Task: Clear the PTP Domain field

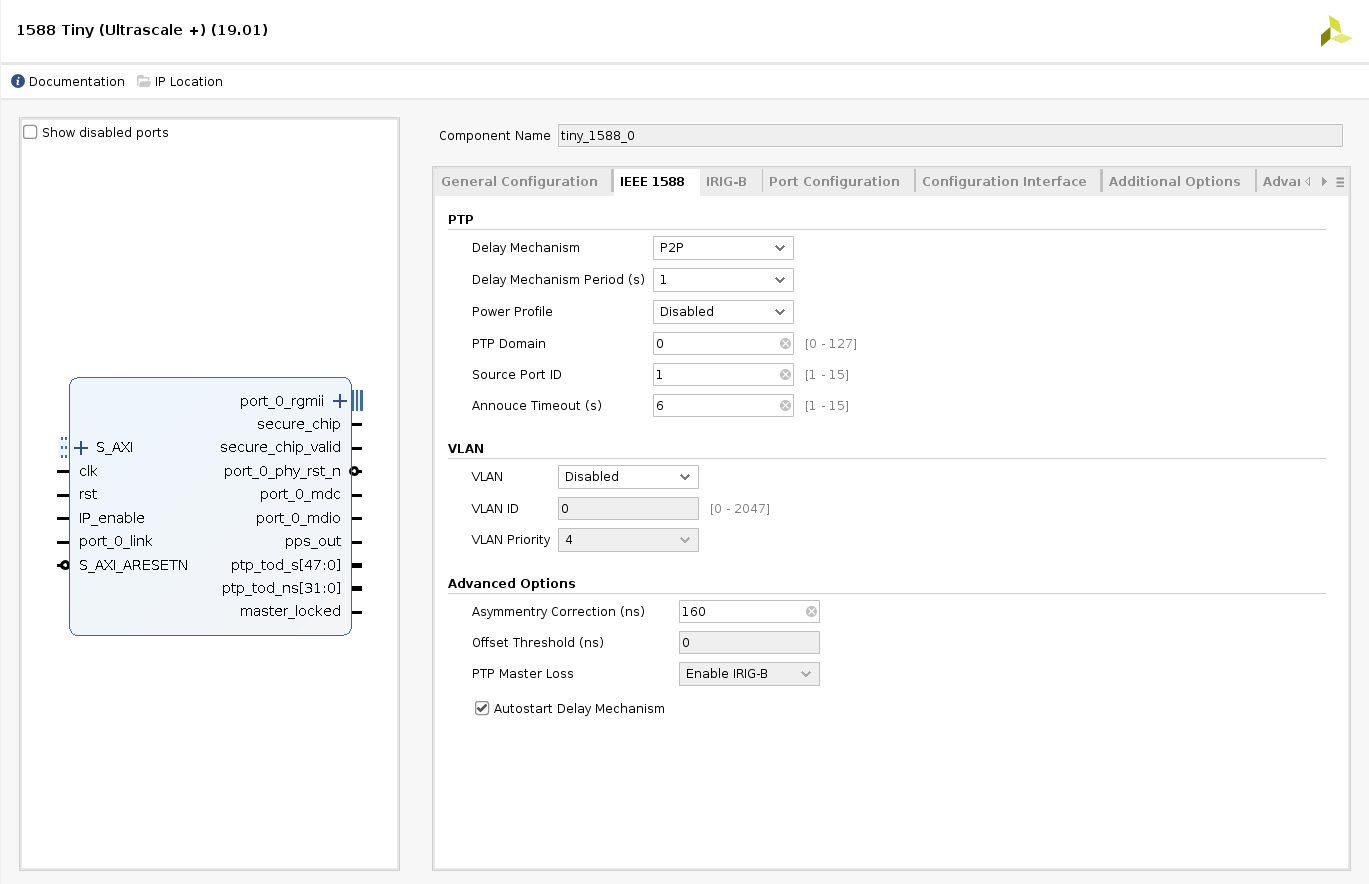Action: pyautogui.click(x=785, y=344)
